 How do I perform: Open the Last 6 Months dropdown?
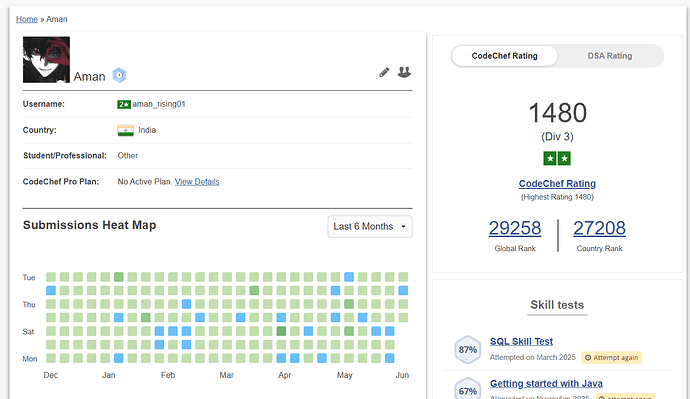click(x=370, y=227)
